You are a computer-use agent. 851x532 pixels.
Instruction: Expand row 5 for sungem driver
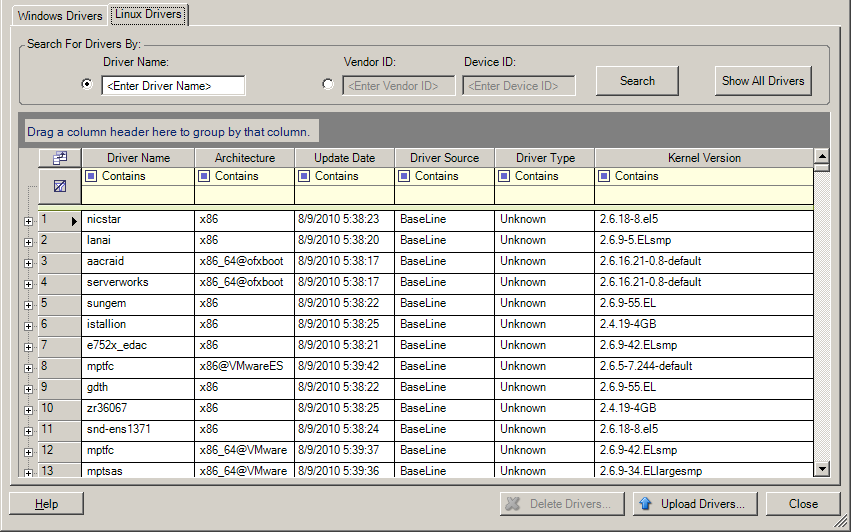point(28,304)
